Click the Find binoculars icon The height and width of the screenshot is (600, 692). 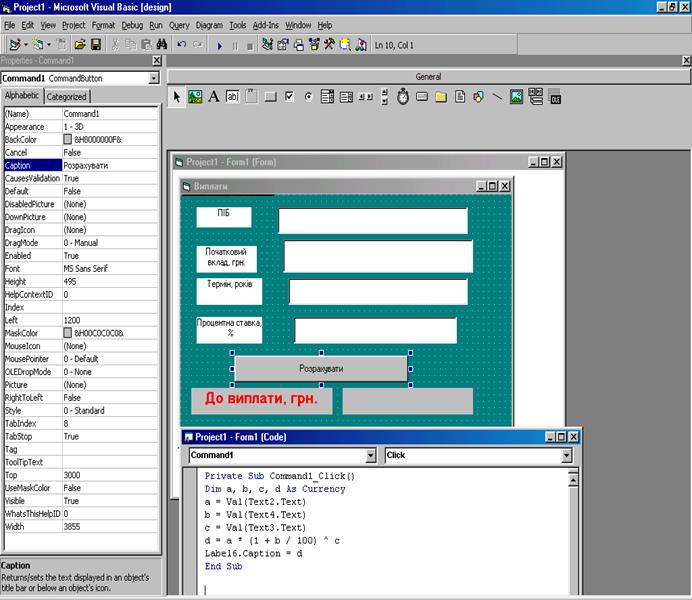pyautogui.click(x=162, y=45)
